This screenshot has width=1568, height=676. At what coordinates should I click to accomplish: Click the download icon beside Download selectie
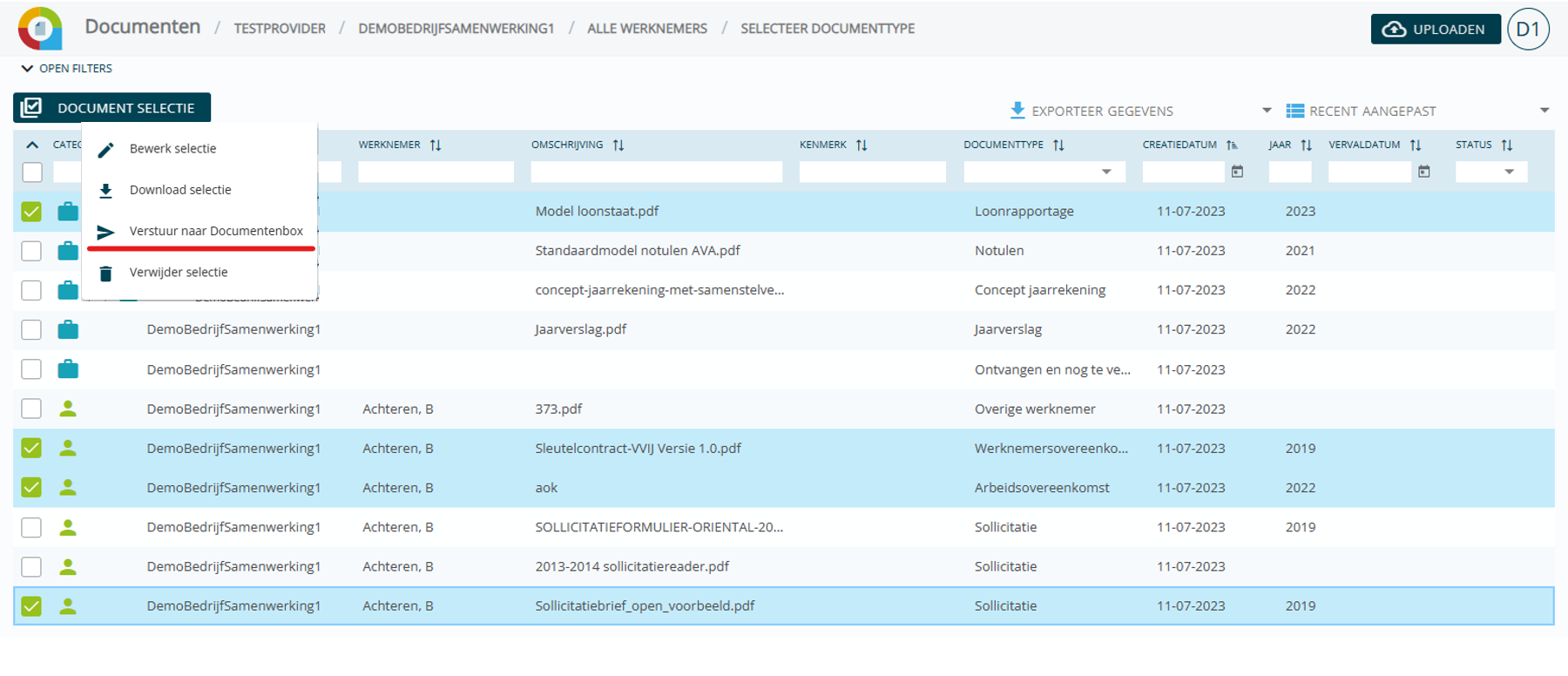point(105,191)
